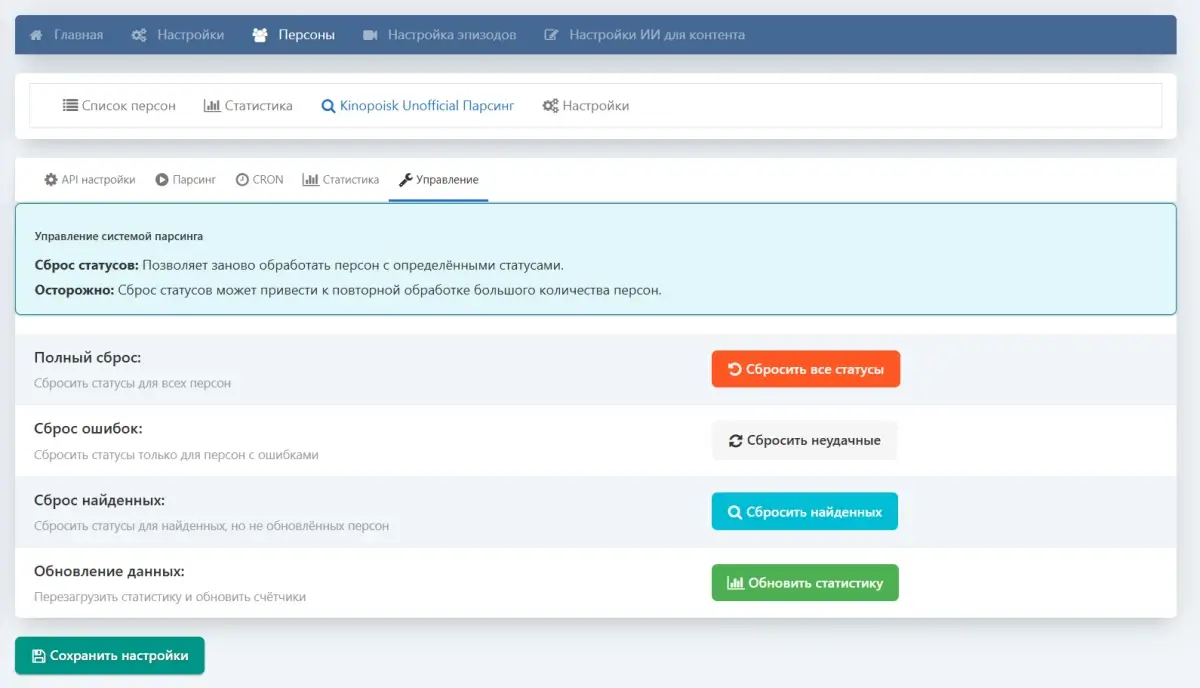Click the gears icon beside Настройки in top bar
This screenshot has height=688, width=1200.
click(x=140, y=35)
